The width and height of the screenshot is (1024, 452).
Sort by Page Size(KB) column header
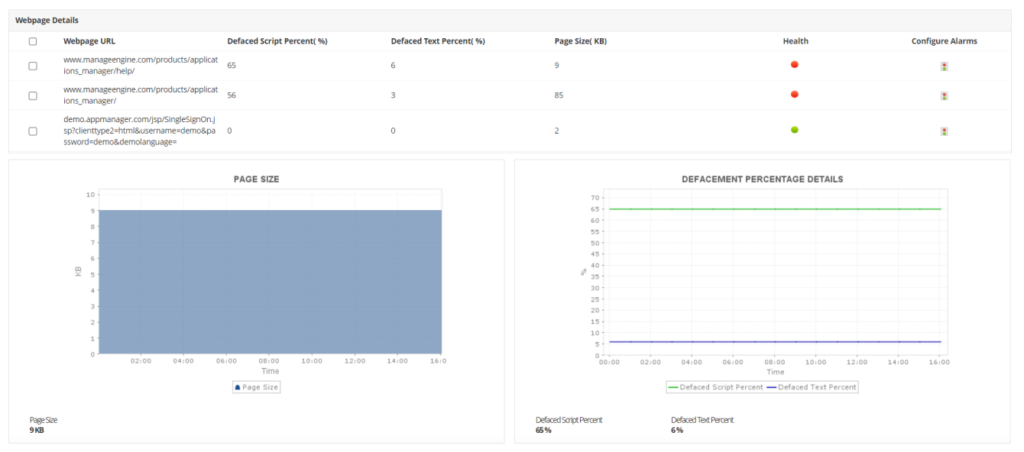(582, 42)
